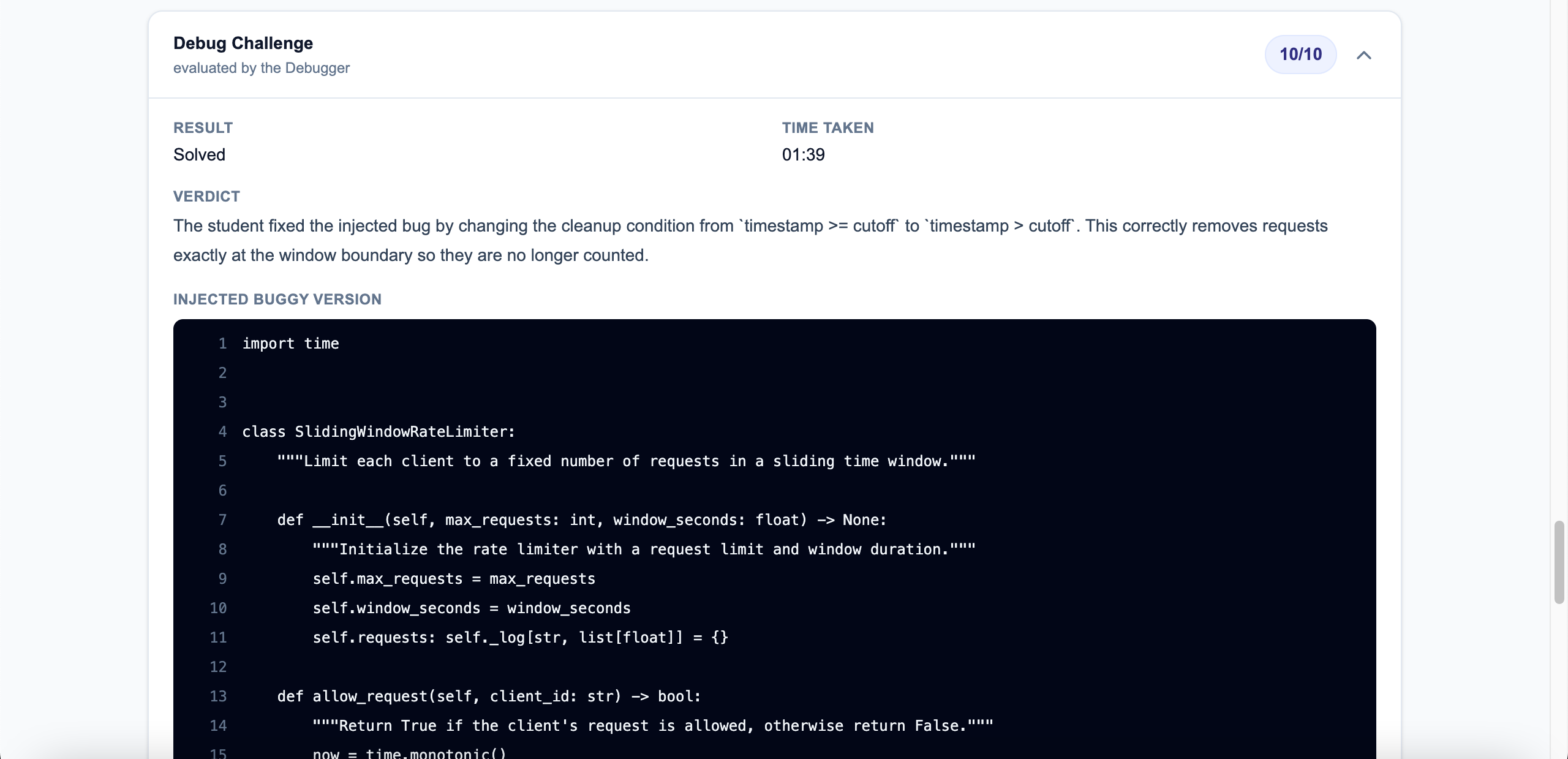Click the verdict paragraph starting 'The student fixed'
The width and height of the screenshot is (1568, 759).
pos(750,240)
